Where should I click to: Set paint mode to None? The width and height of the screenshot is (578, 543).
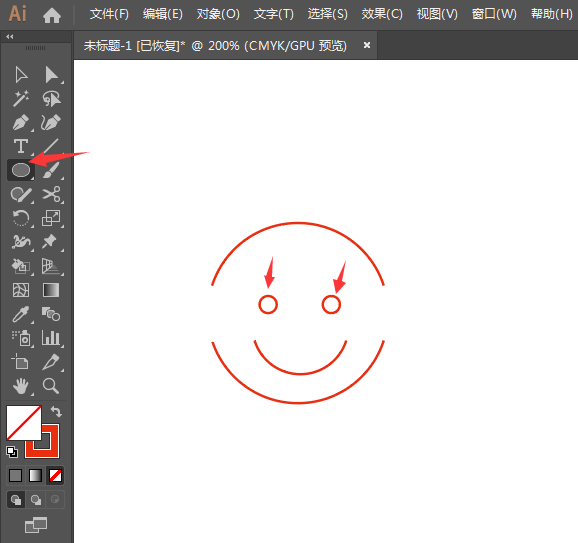[55, 476]
